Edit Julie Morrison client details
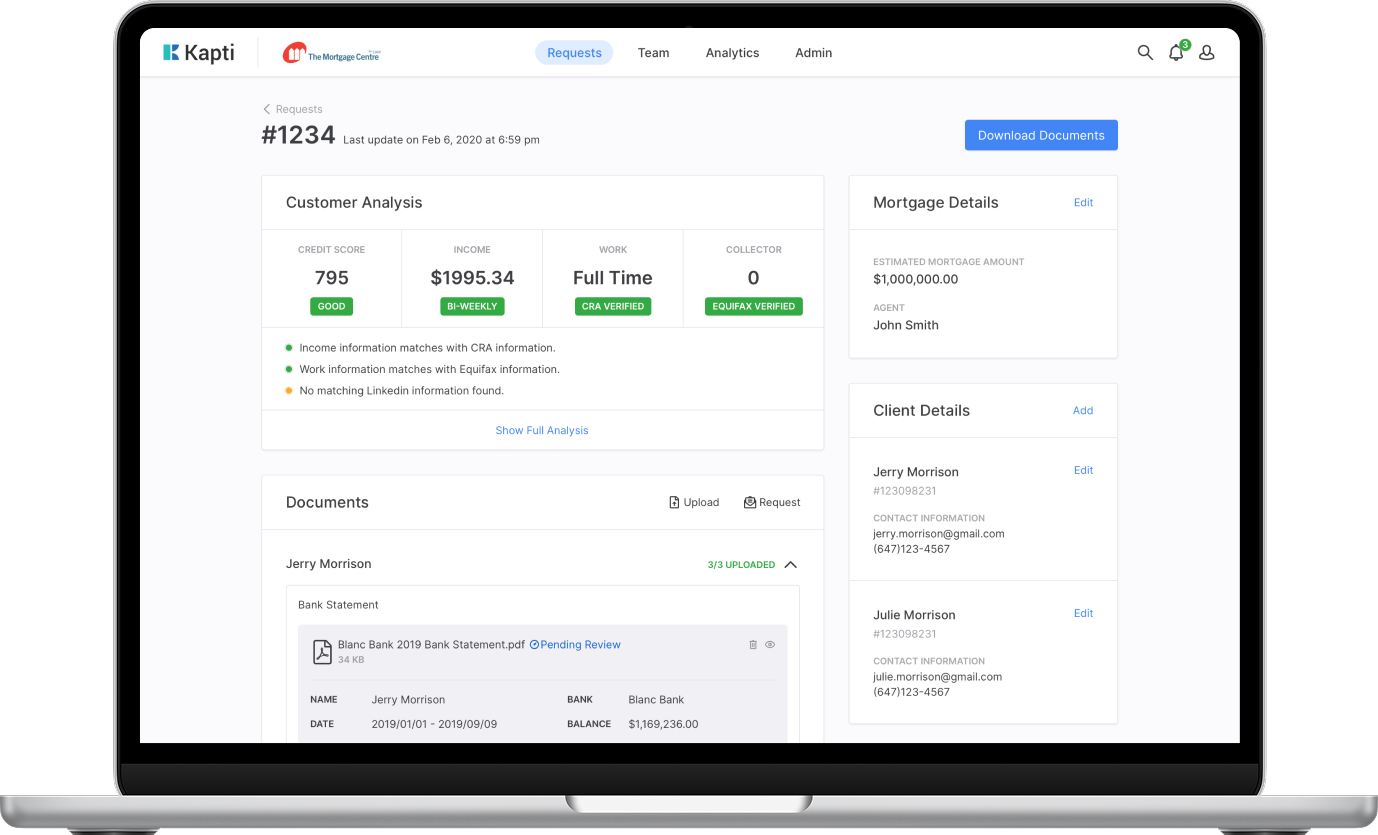The image size is (1378, 835). (1084, 613)
